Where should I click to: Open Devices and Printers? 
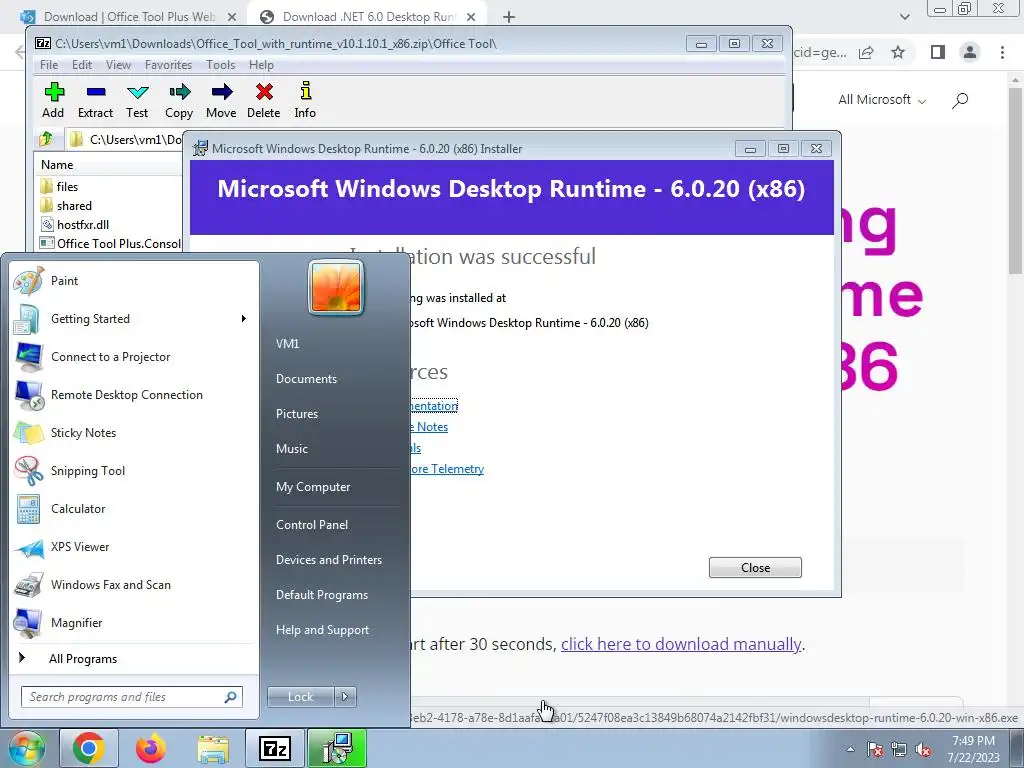328,560
